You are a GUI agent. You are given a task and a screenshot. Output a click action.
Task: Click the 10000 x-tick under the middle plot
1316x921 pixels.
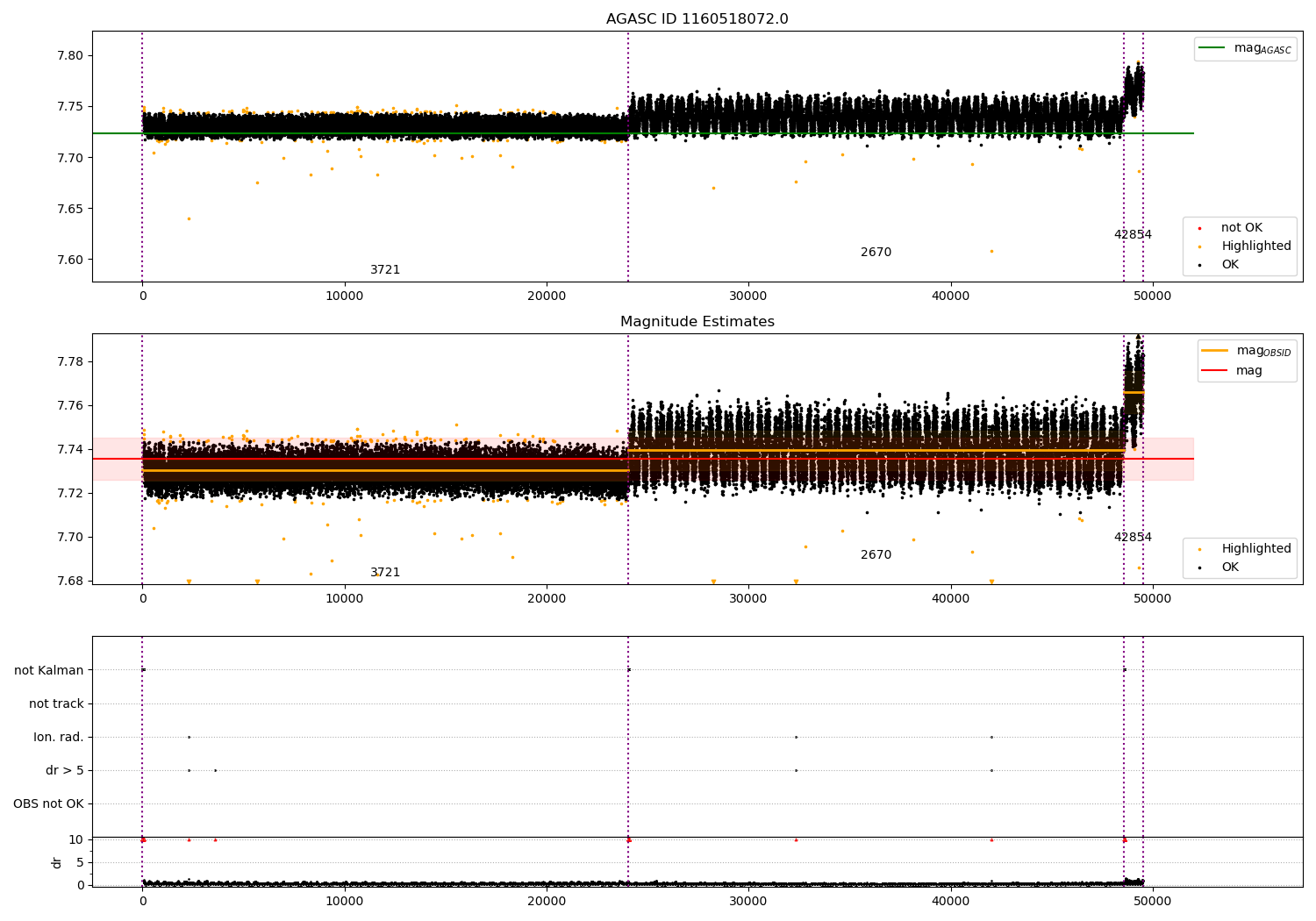[x=345, y=599]
